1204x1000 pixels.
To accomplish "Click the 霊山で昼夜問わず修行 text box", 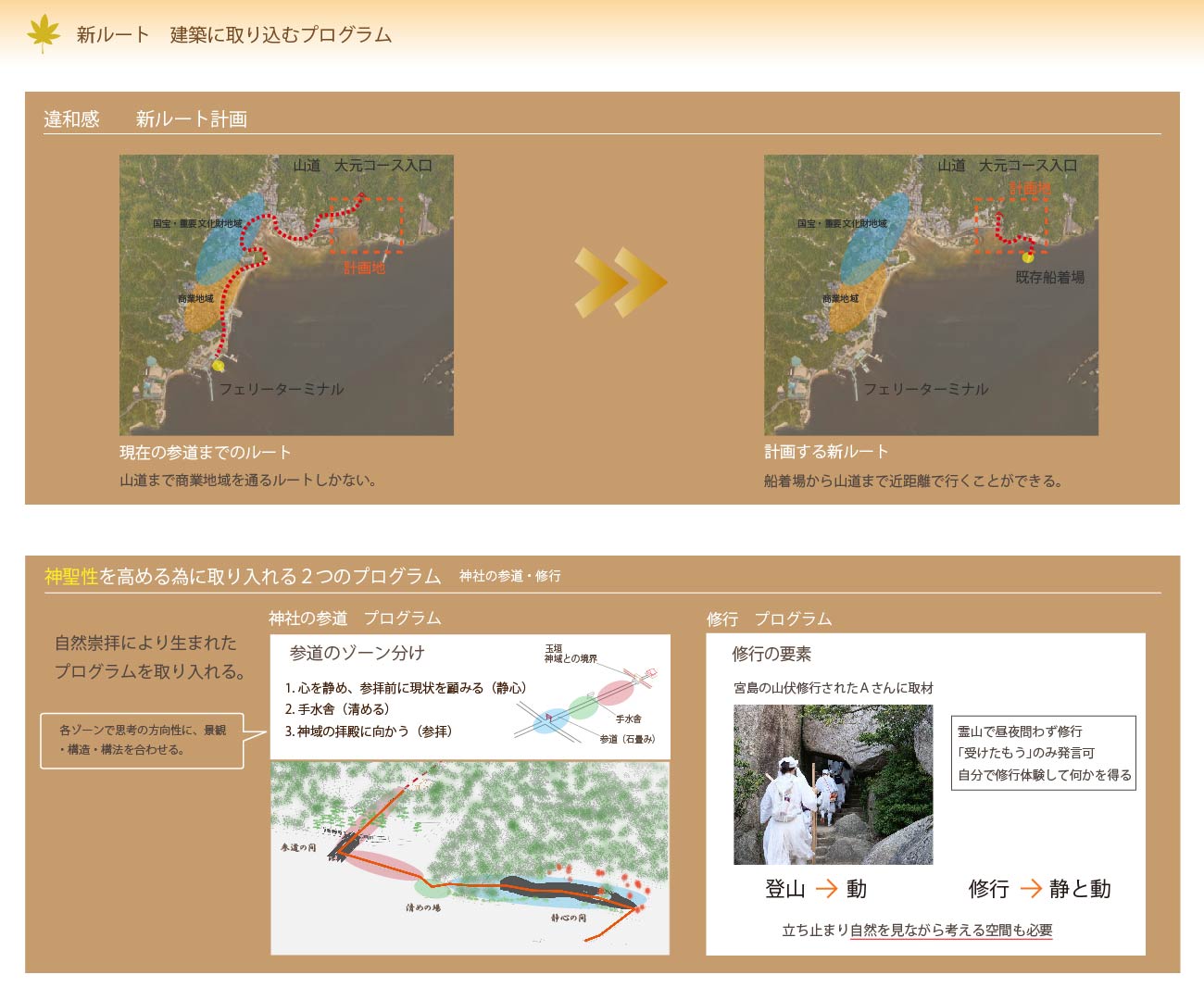I will tap(1043, 753).
